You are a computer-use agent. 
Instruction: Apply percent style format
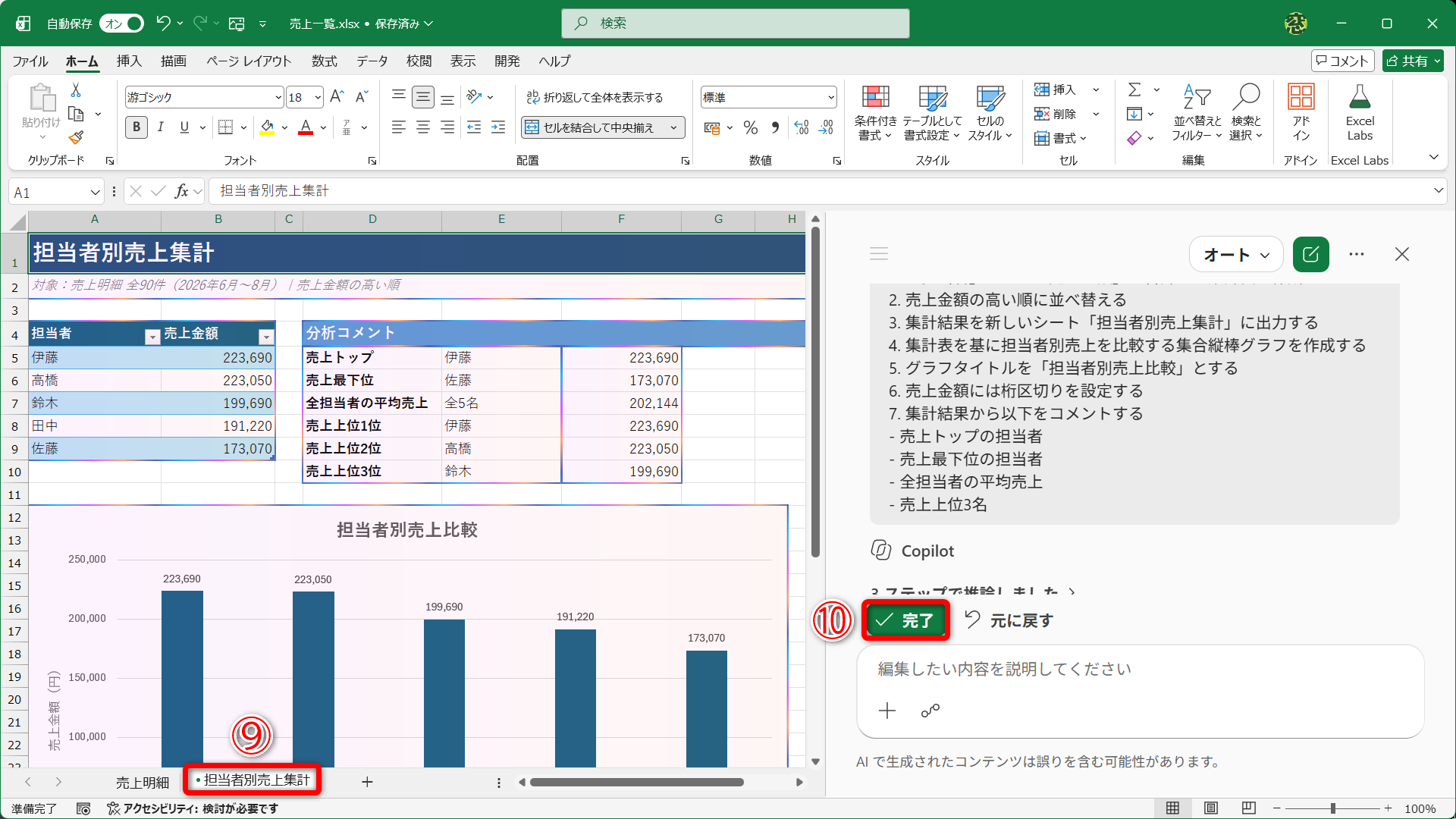(751, 127)
